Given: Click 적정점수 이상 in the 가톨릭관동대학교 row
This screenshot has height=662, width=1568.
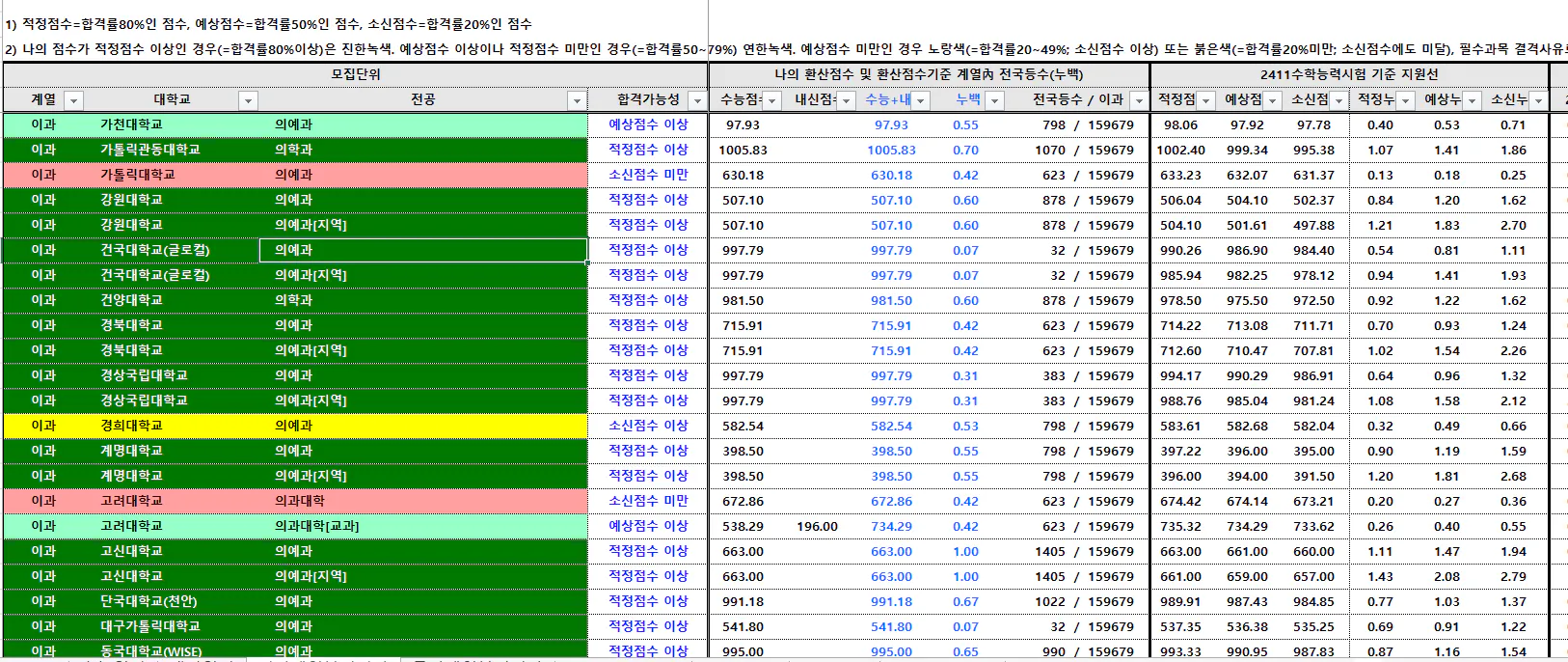Looking at the screenshot, I should tap(648, 150).
